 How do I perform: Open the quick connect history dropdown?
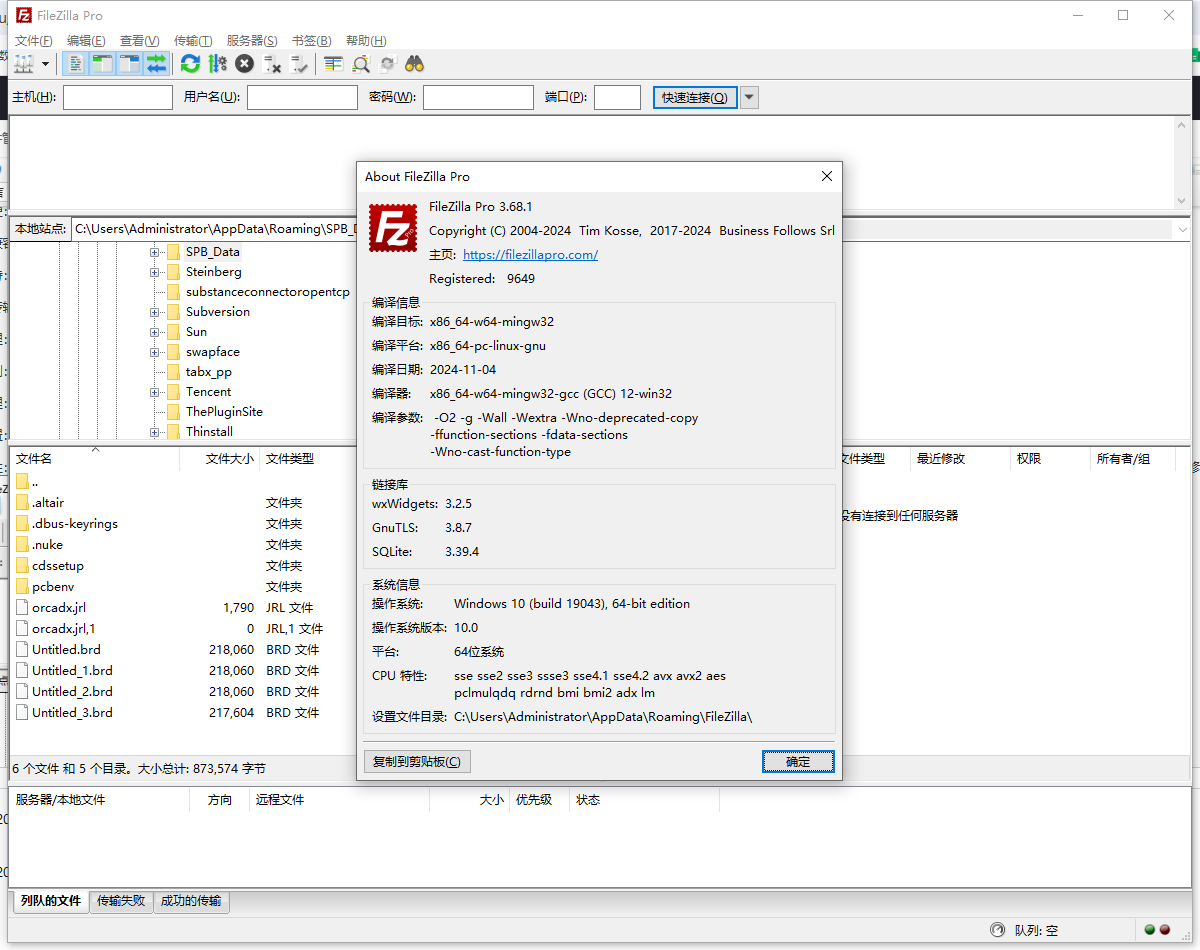(x=749, y=97)
